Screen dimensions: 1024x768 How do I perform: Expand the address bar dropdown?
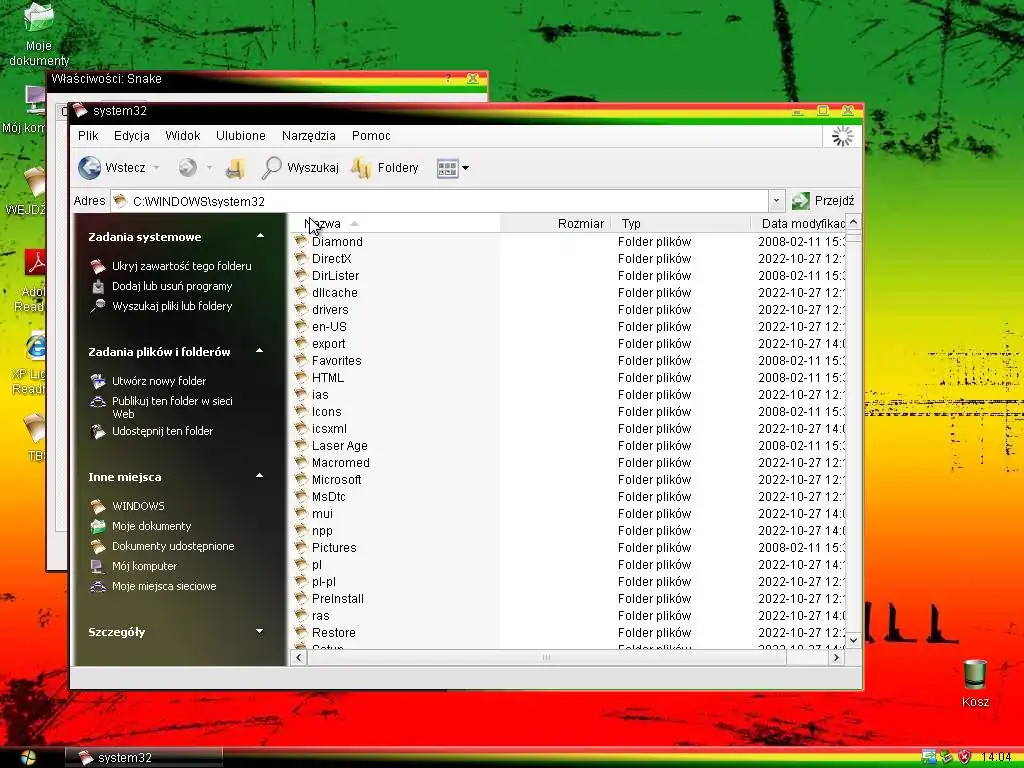click(x=776, y=200)
